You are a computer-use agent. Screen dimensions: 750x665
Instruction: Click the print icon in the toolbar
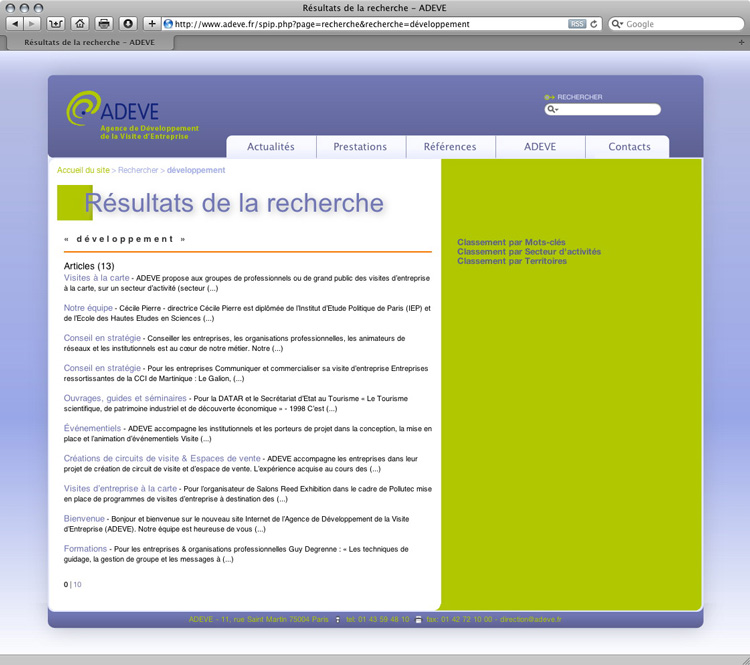(x=104, y=23)
